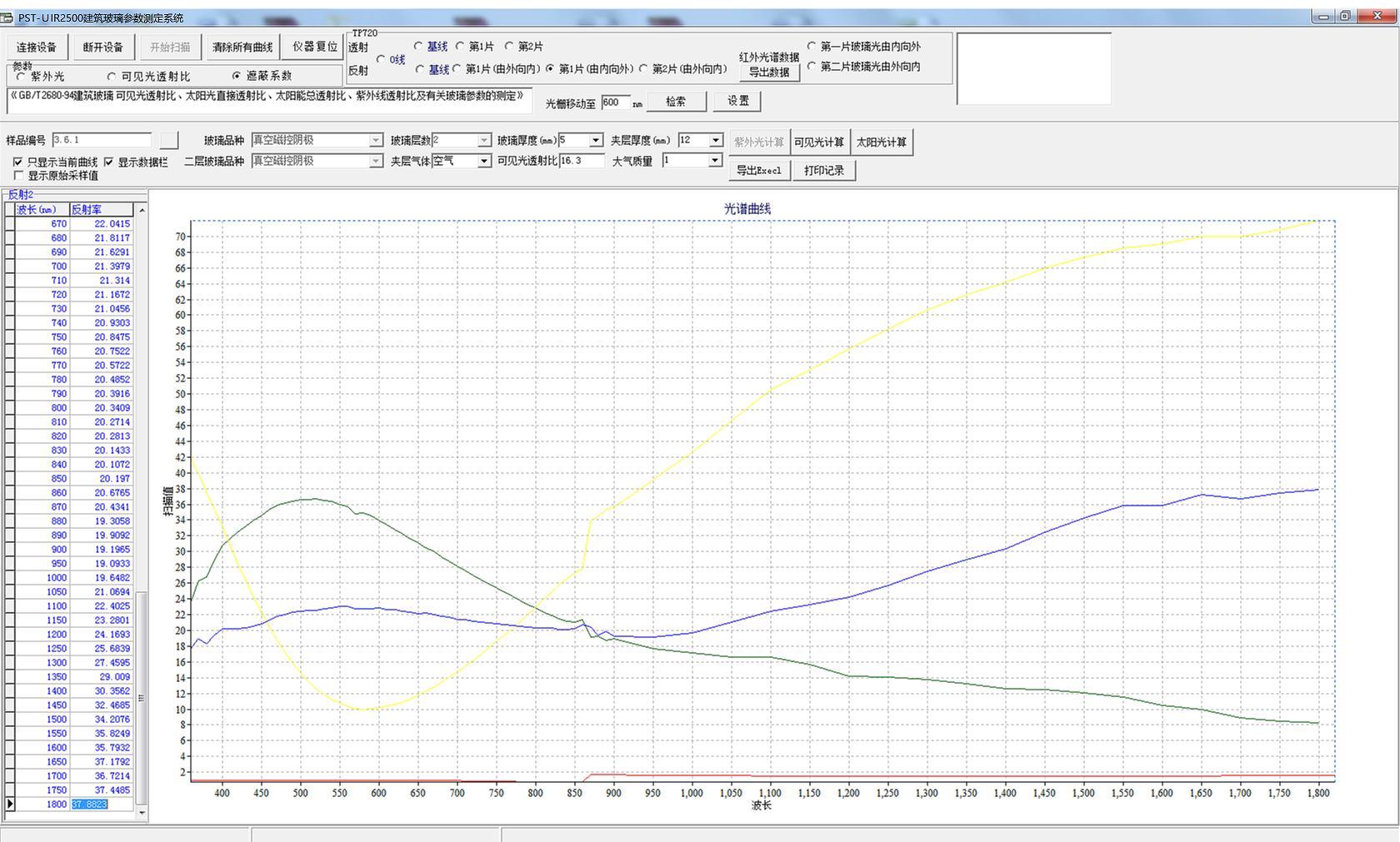Select the reflectance cell 19.0933
This screenshot has height=842, width=1400.
(x=101, y=564)
